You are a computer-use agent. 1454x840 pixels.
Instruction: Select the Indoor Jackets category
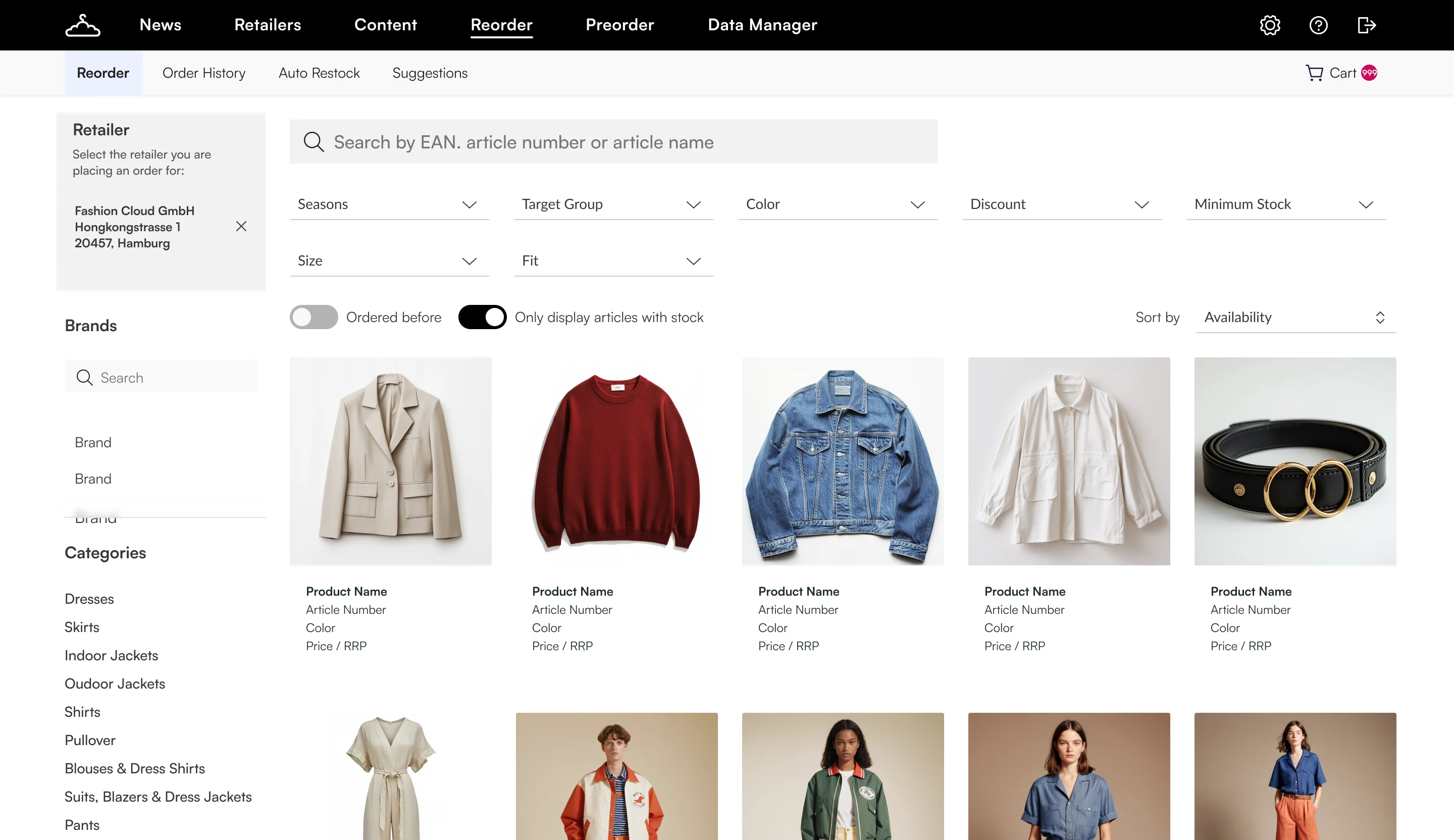click(112, 655)
